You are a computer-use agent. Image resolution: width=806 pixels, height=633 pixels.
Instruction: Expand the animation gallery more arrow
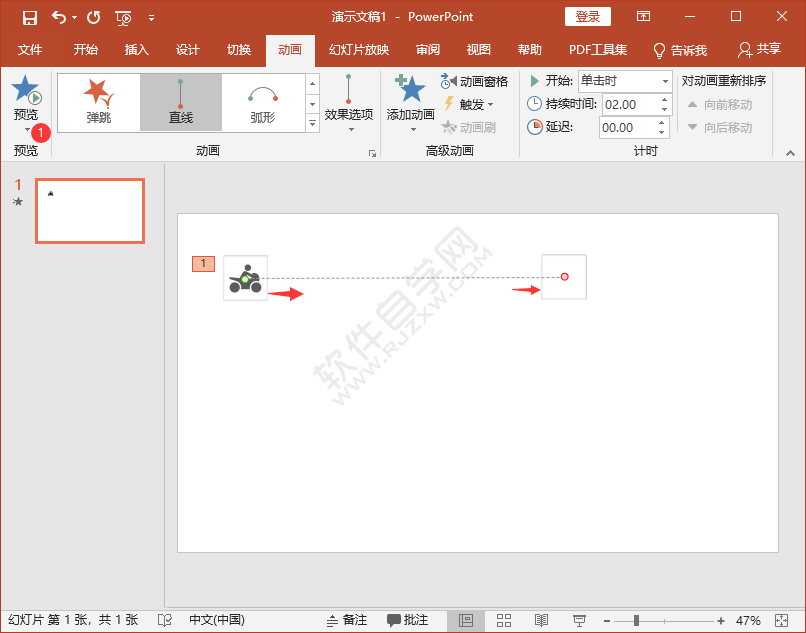point(312,123)
